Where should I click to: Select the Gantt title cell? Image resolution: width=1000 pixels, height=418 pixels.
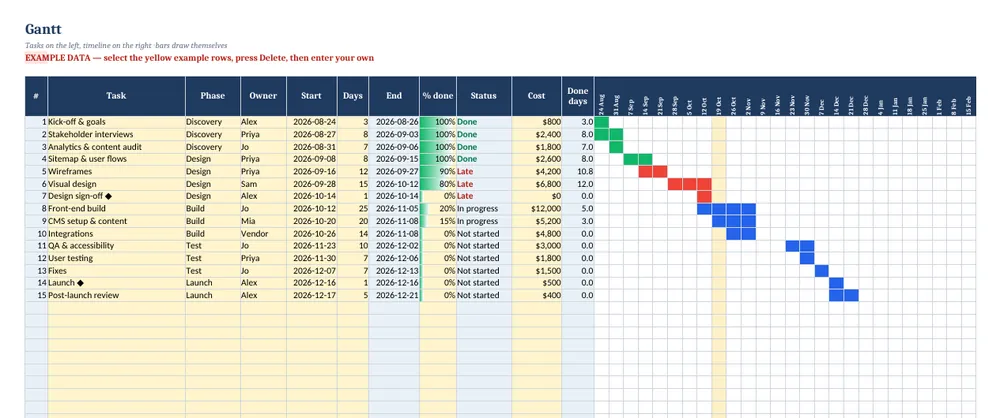click(43, 29)
